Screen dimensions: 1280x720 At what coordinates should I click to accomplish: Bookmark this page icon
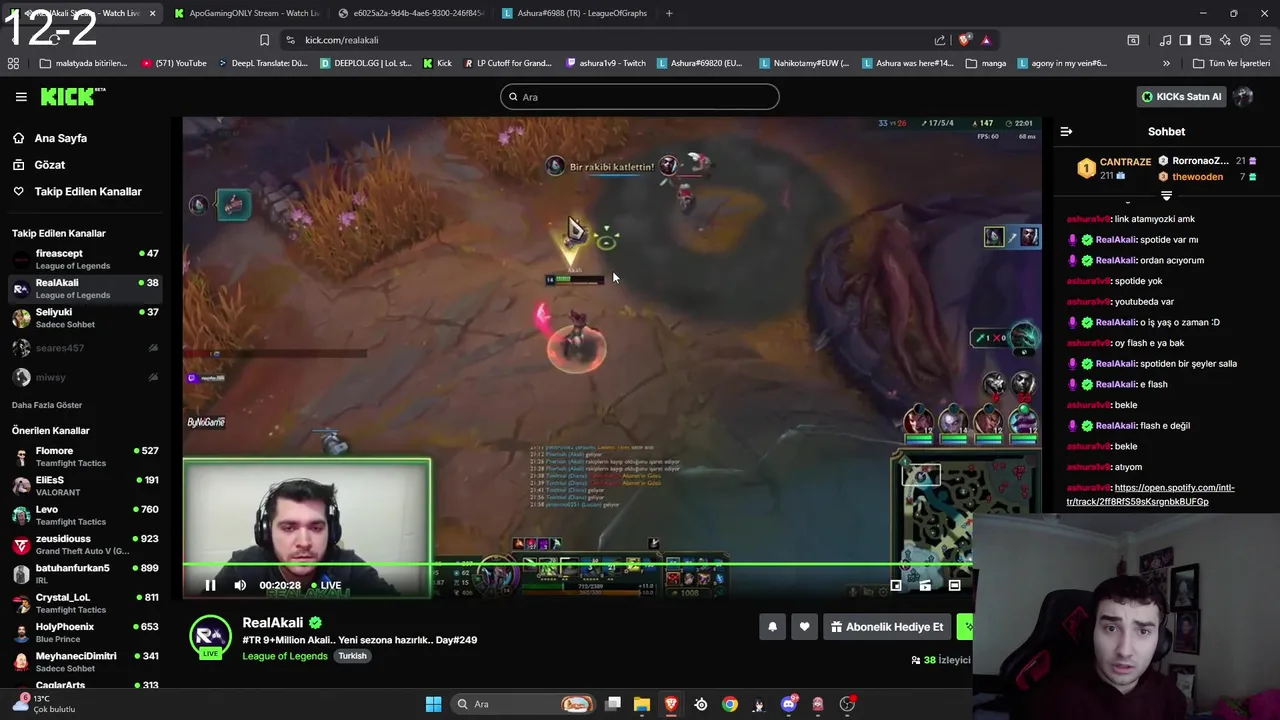264,40
